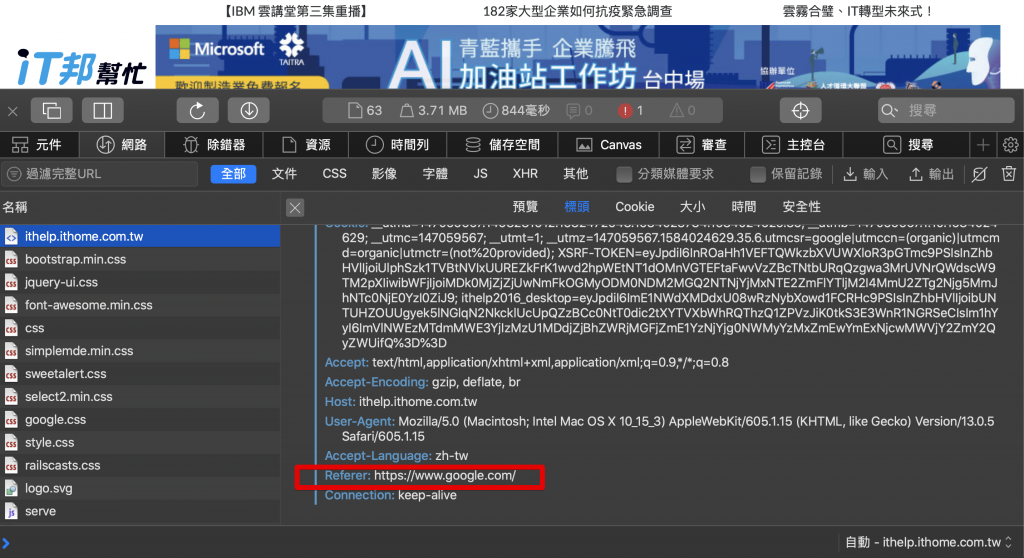
Task: Open the inspector settings gear icon
Action: coord(1010,145)
